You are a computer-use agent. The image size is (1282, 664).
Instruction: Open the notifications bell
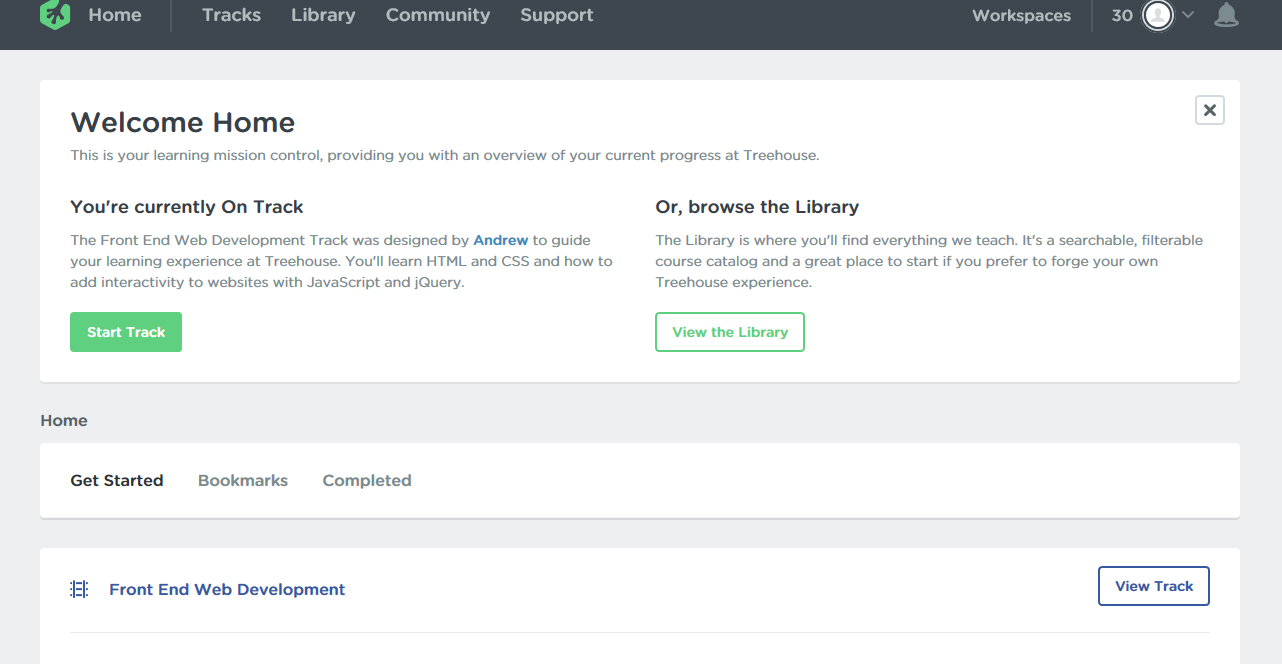point(1226,15)
